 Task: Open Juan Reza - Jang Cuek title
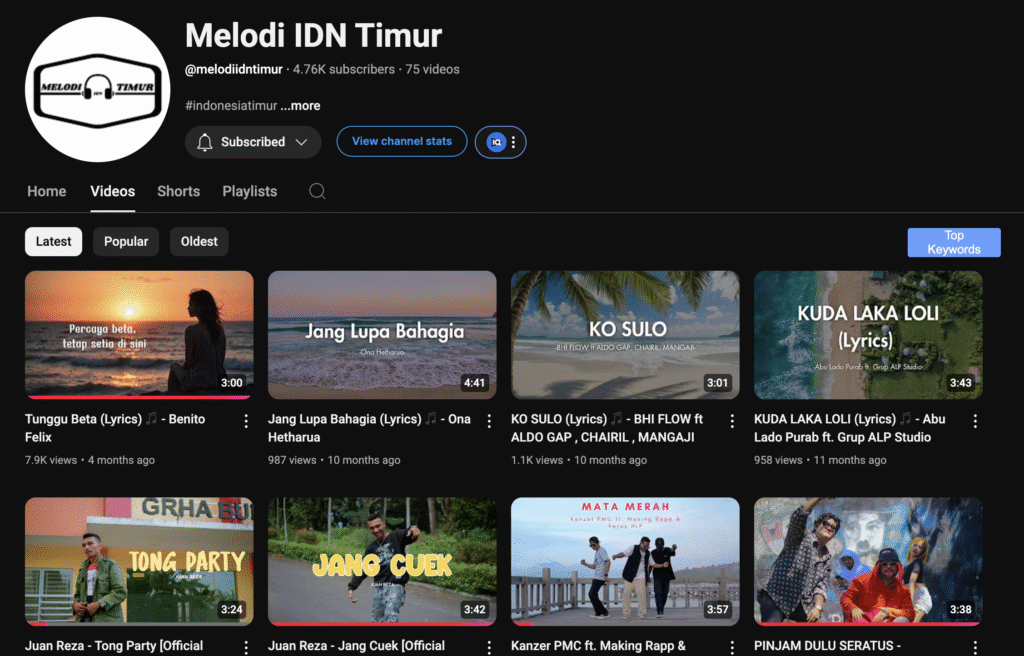point(357,646)
